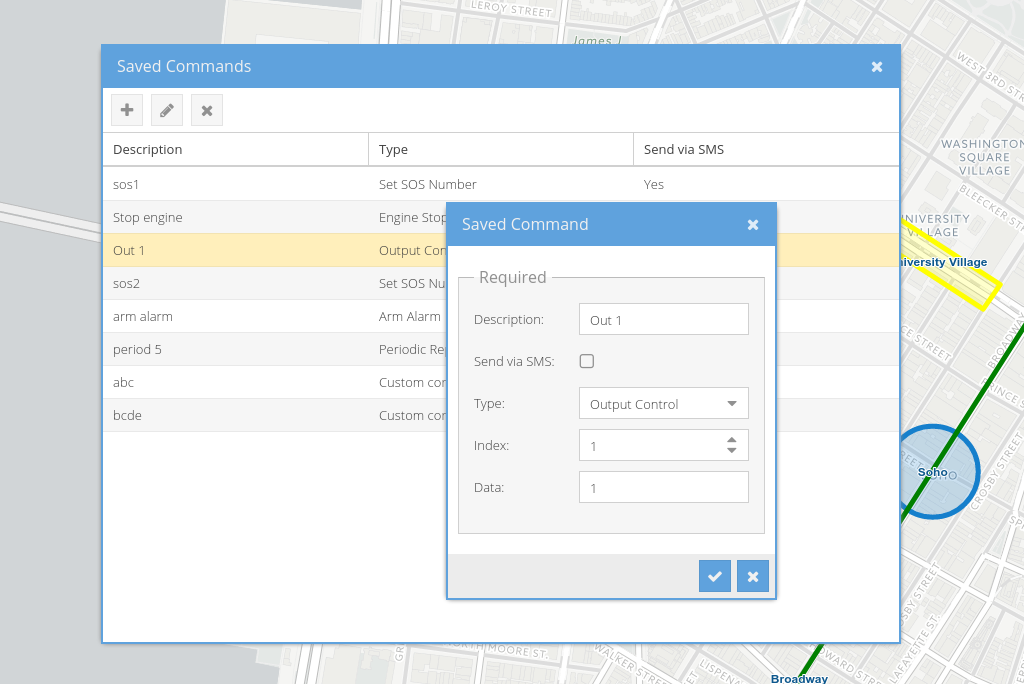Decrease the Index value with down arrow
This screenshot has height=684, width=1024.
coord(732,451)
